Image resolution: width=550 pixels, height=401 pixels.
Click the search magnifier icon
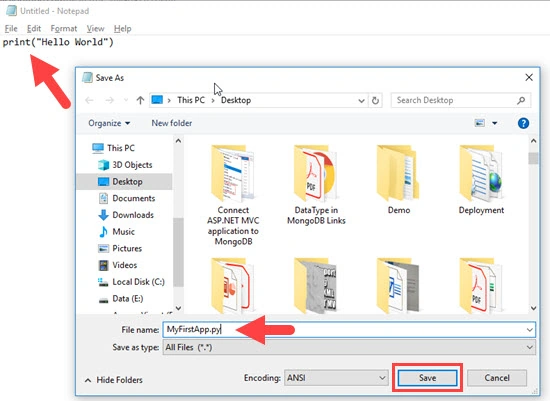[521, 100]
